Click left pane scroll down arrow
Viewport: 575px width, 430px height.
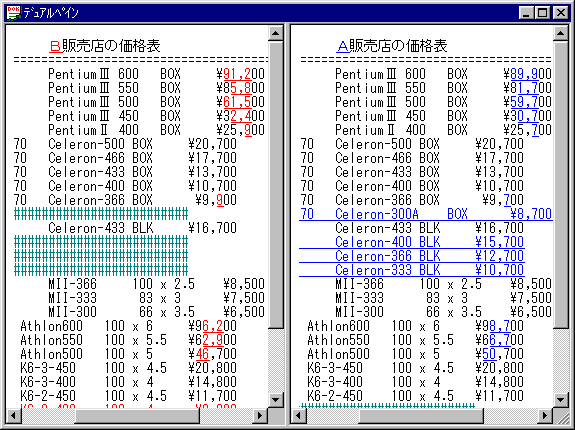pos(275,399)
